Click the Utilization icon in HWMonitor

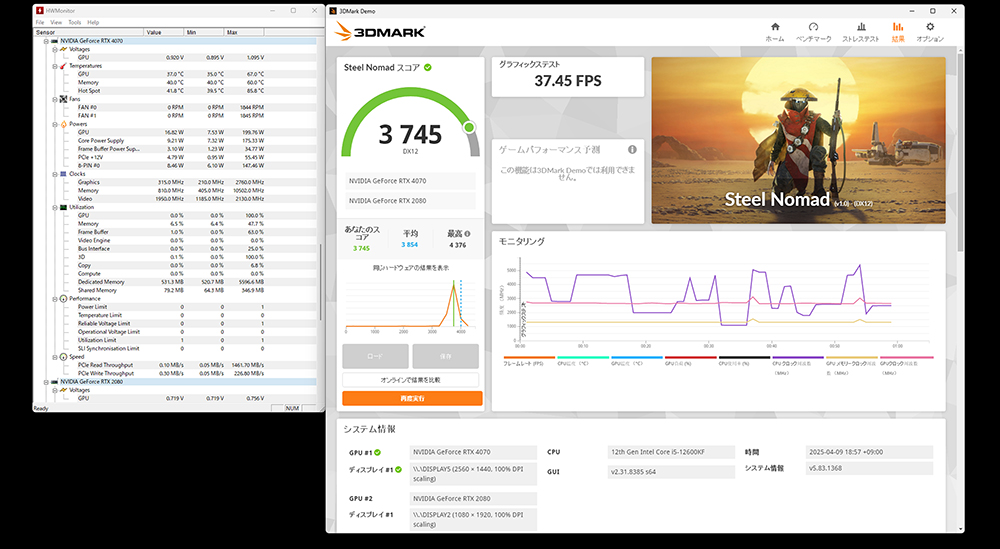[63, 207]
